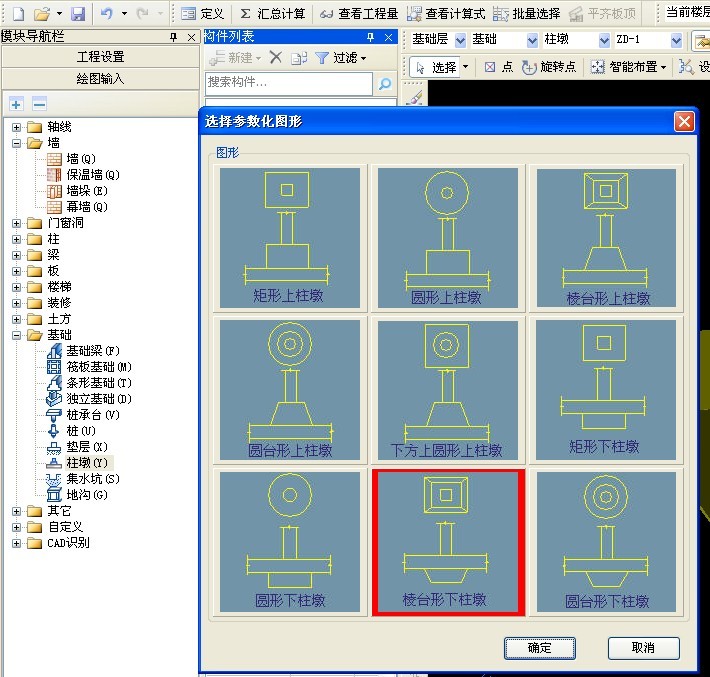The image size is (710, 677).
Task: Expand the 门窗洞 tree folder
Action: click(16, 223)
